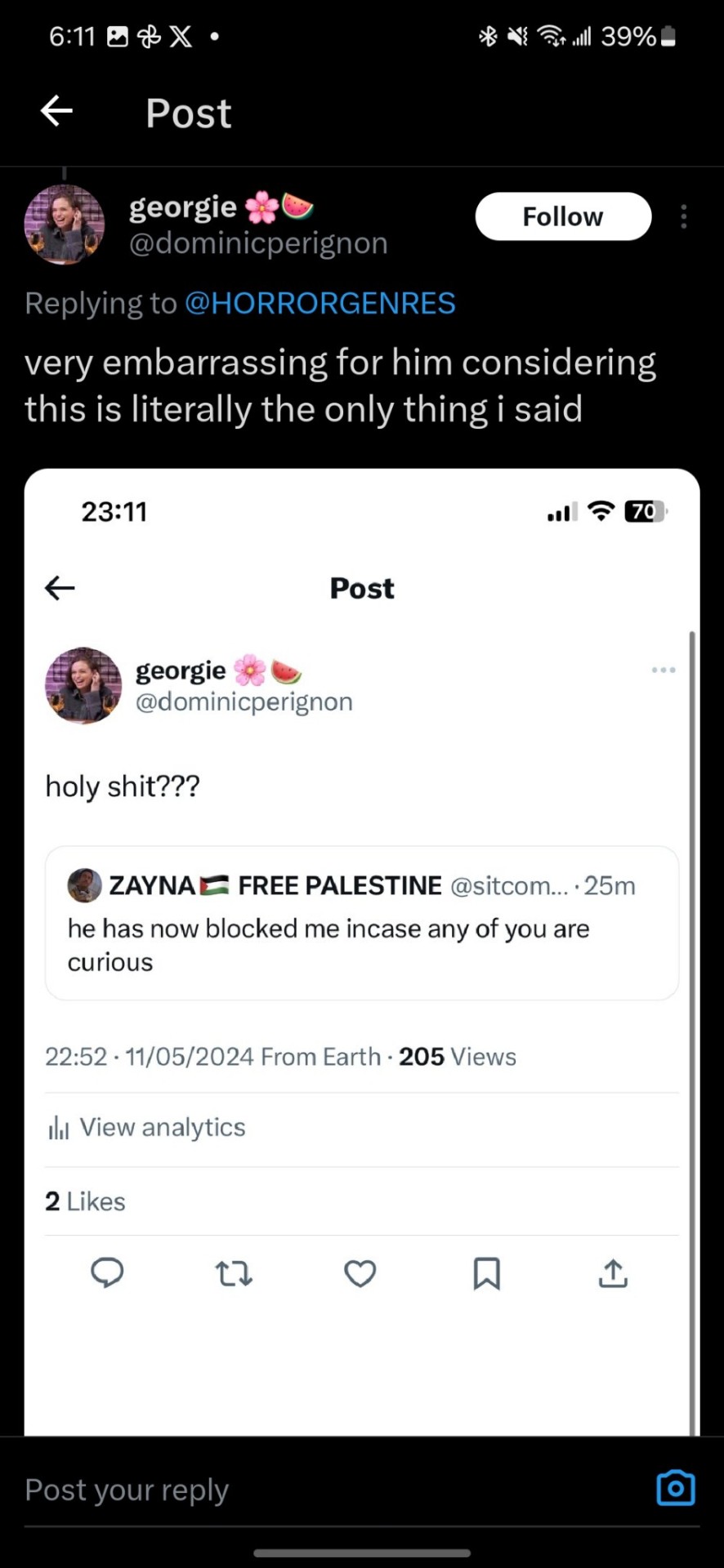The image size is (724, 1568).
Task: Tap the heart like icon in screenshot
Action: click(360, 1273)
